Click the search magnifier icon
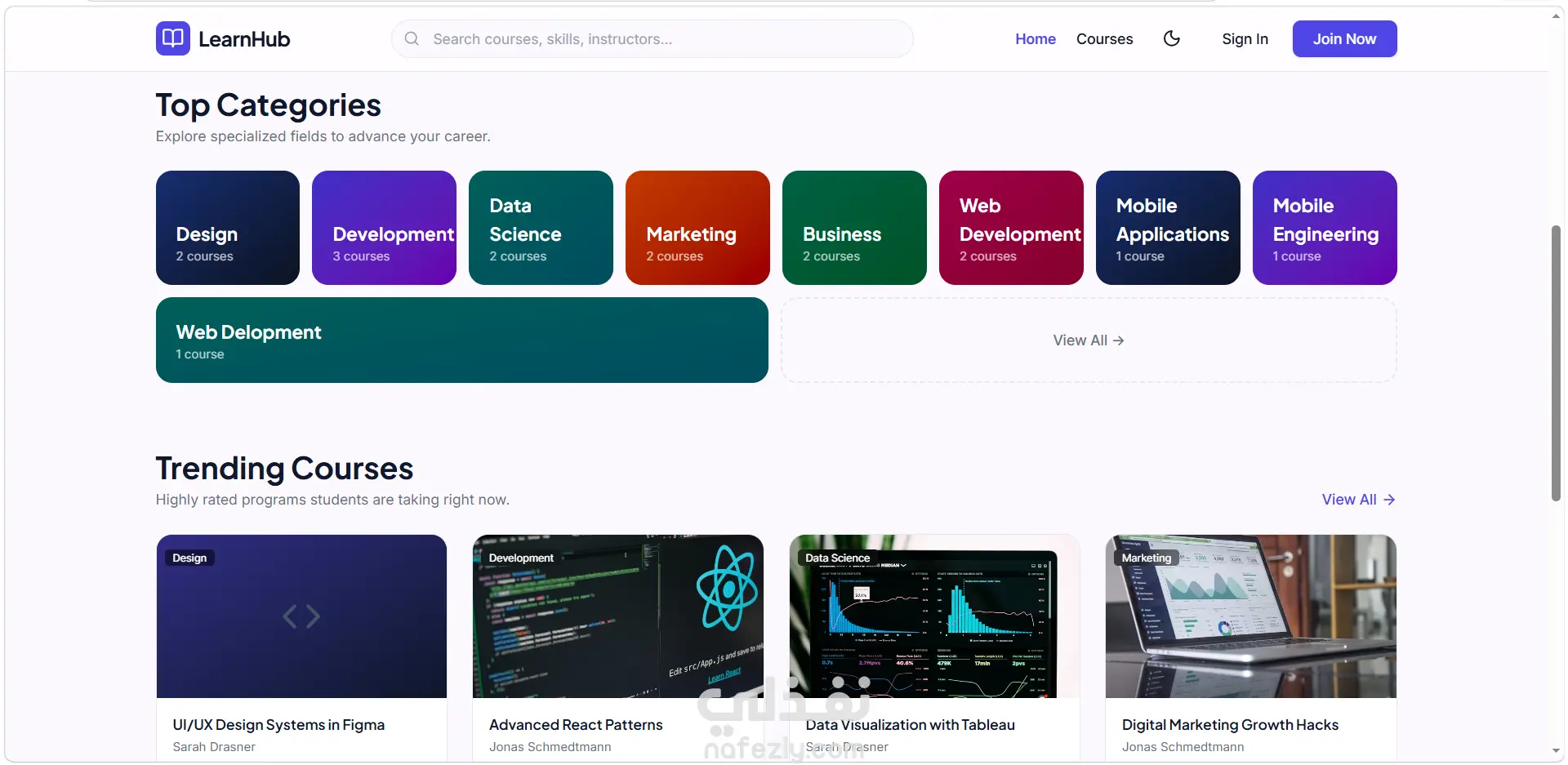Screen dimensions: 1568x765 tap(412, 38)
